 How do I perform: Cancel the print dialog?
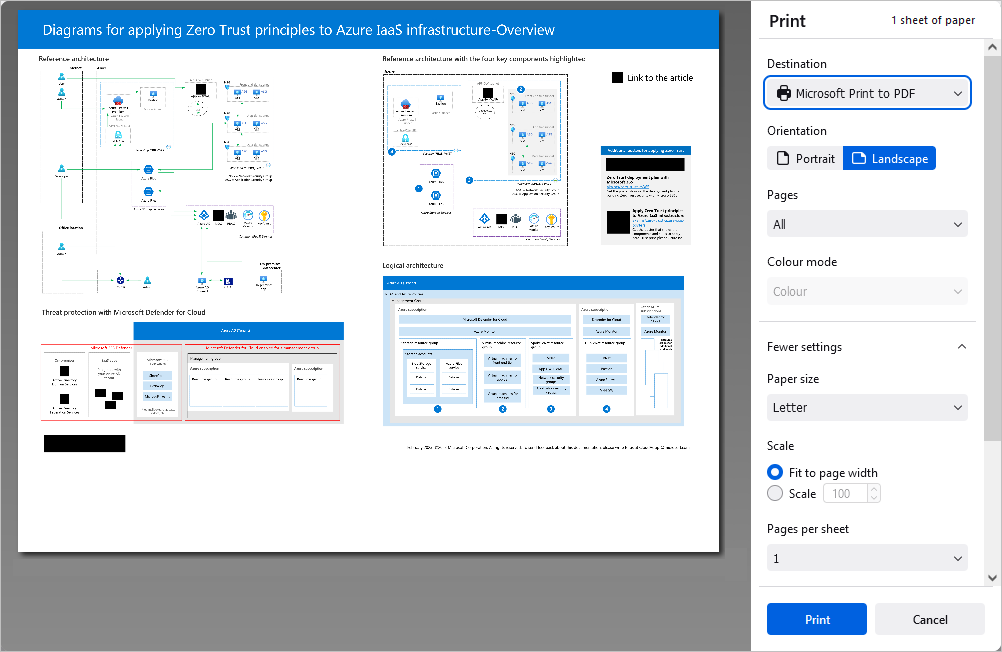click(930, 619)
